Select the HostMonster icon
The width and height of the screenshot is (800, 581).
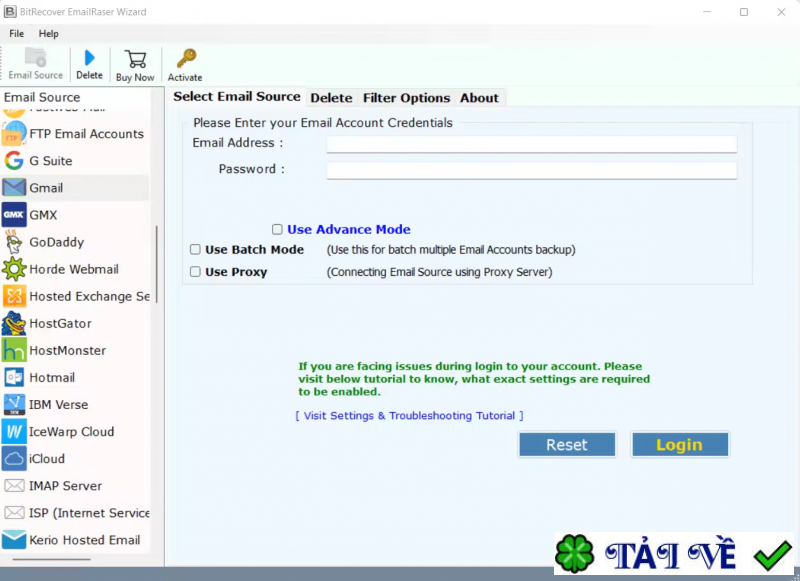[14, 350]
